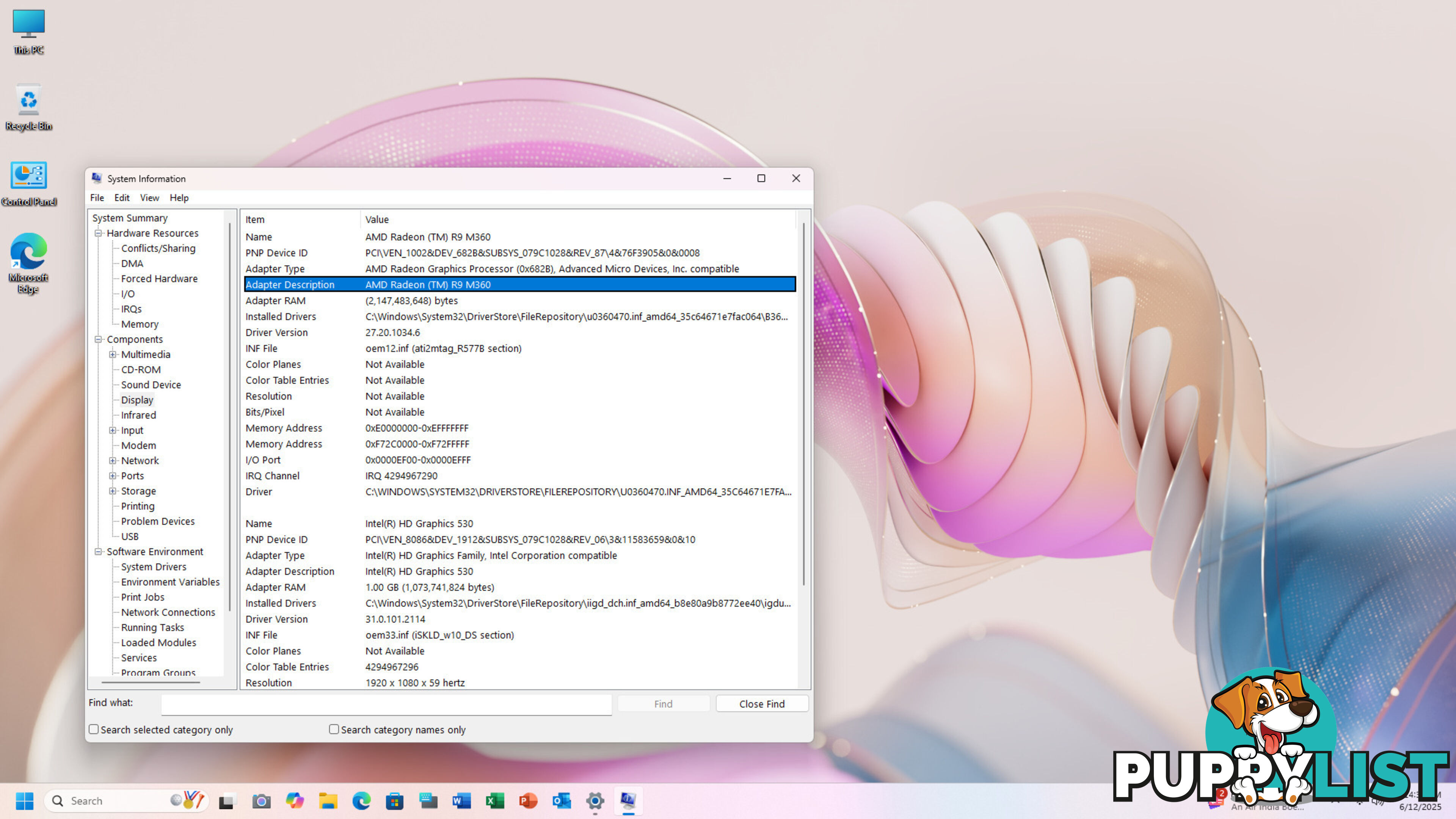Image resolution: width=1456 pixels, height=819 pixels.
Task: Expand the Storage node
Action: (113, 491)
